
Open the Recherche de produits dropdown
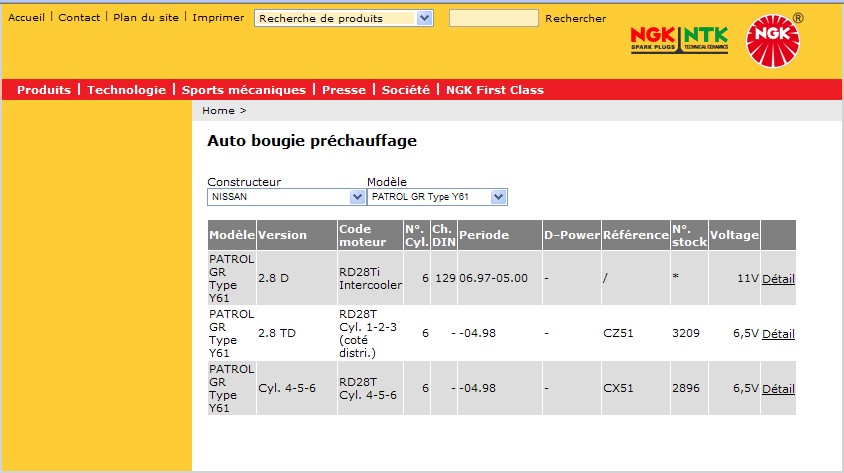coord(343,18)
